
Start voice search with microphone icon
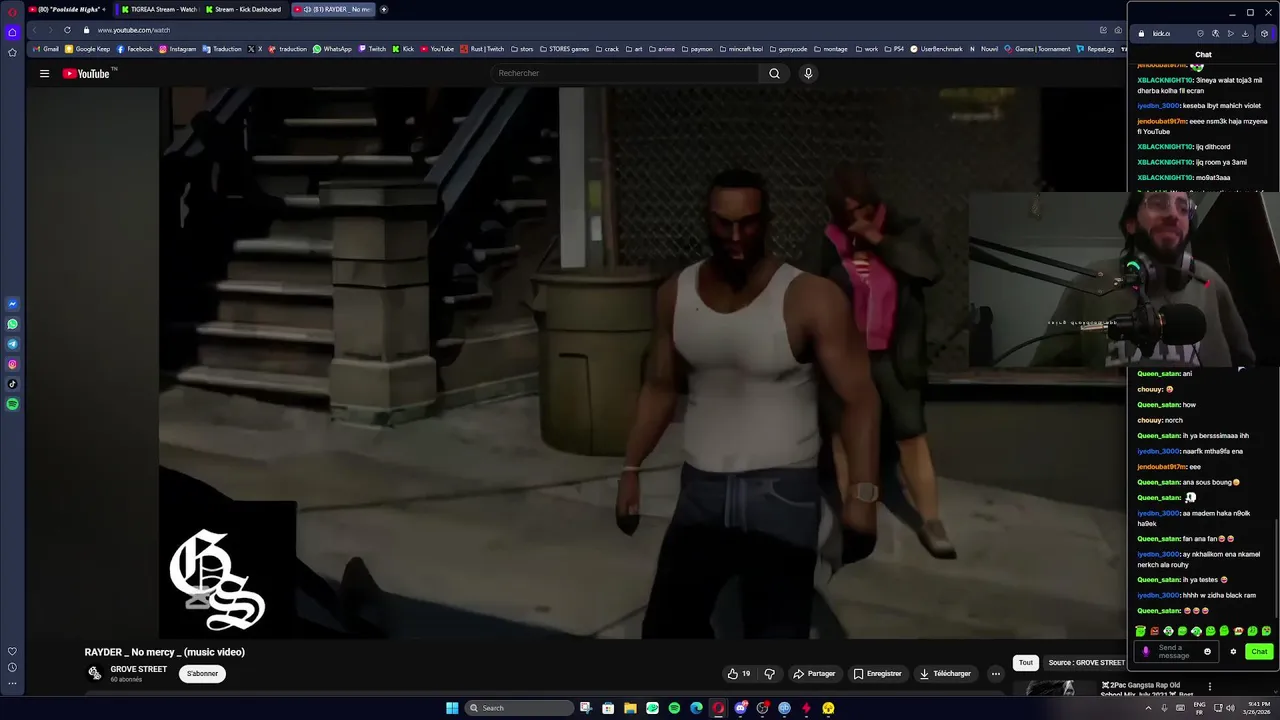click(808, 73)
